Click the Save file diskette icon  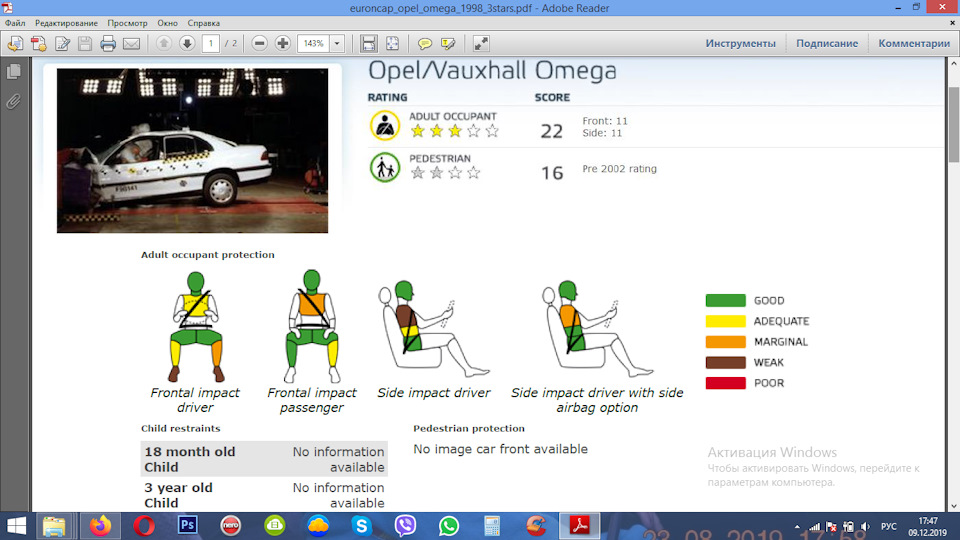pos(85,43)
